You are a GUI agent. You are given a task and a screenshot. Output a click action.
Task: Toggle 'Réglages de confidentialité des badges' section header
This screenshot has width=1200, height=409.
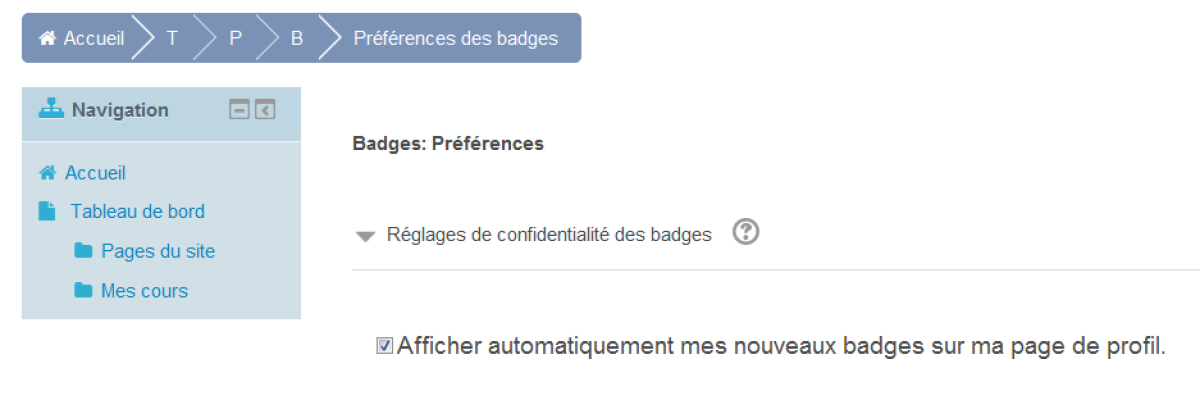[549, 235]
